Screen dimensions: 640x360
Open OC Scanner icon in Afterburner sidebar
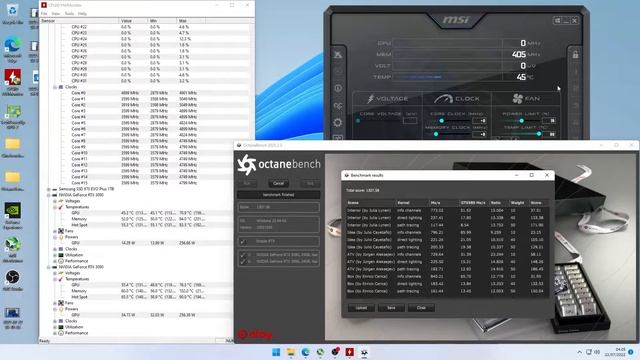click(x=338, y=106)
